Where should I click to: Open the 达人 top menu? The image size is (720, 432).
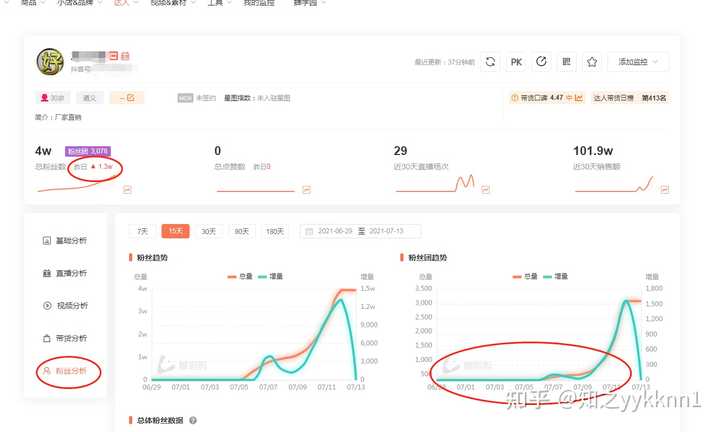pos(125,3)
